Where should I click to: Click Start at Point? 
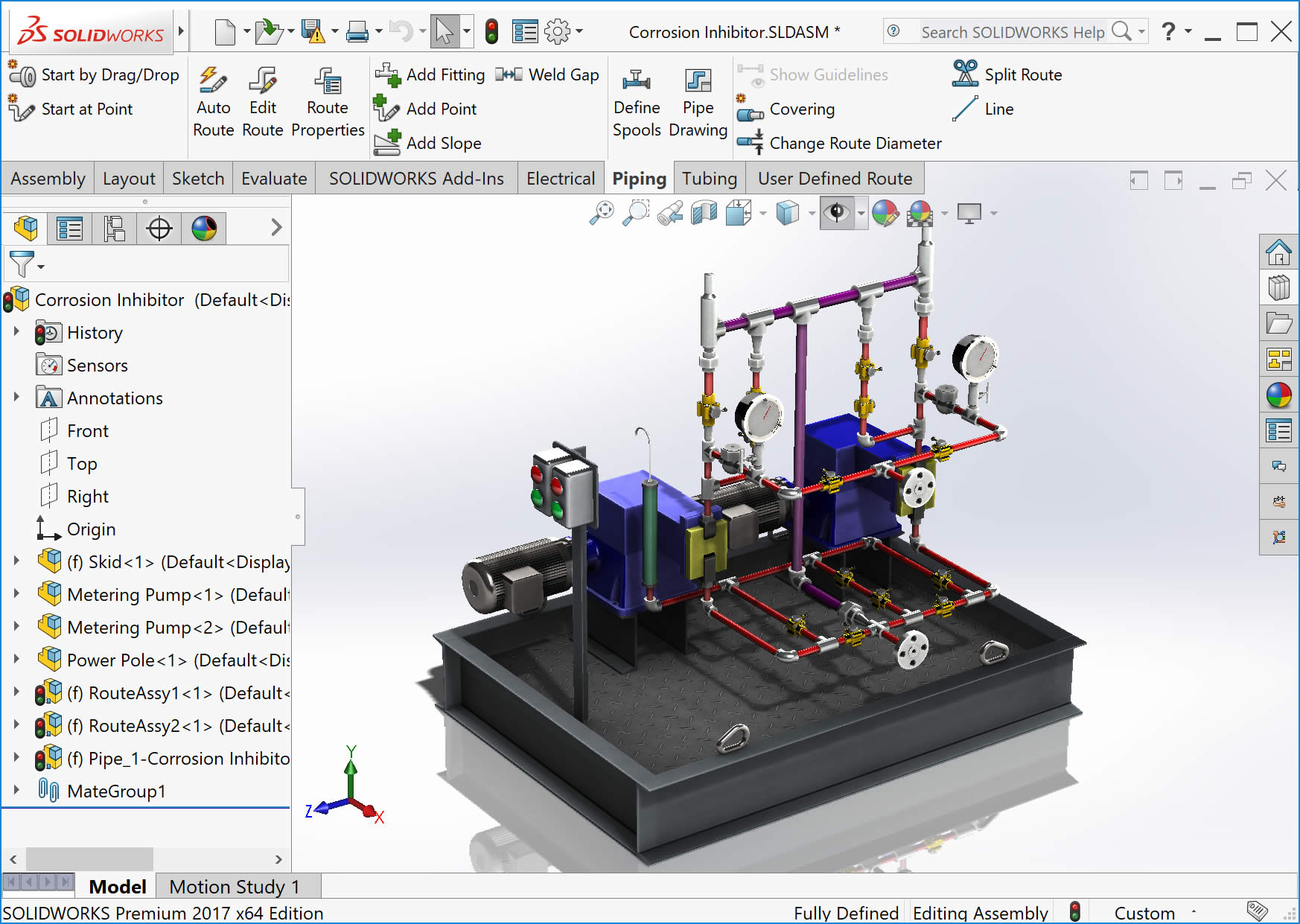coord(86,109)
